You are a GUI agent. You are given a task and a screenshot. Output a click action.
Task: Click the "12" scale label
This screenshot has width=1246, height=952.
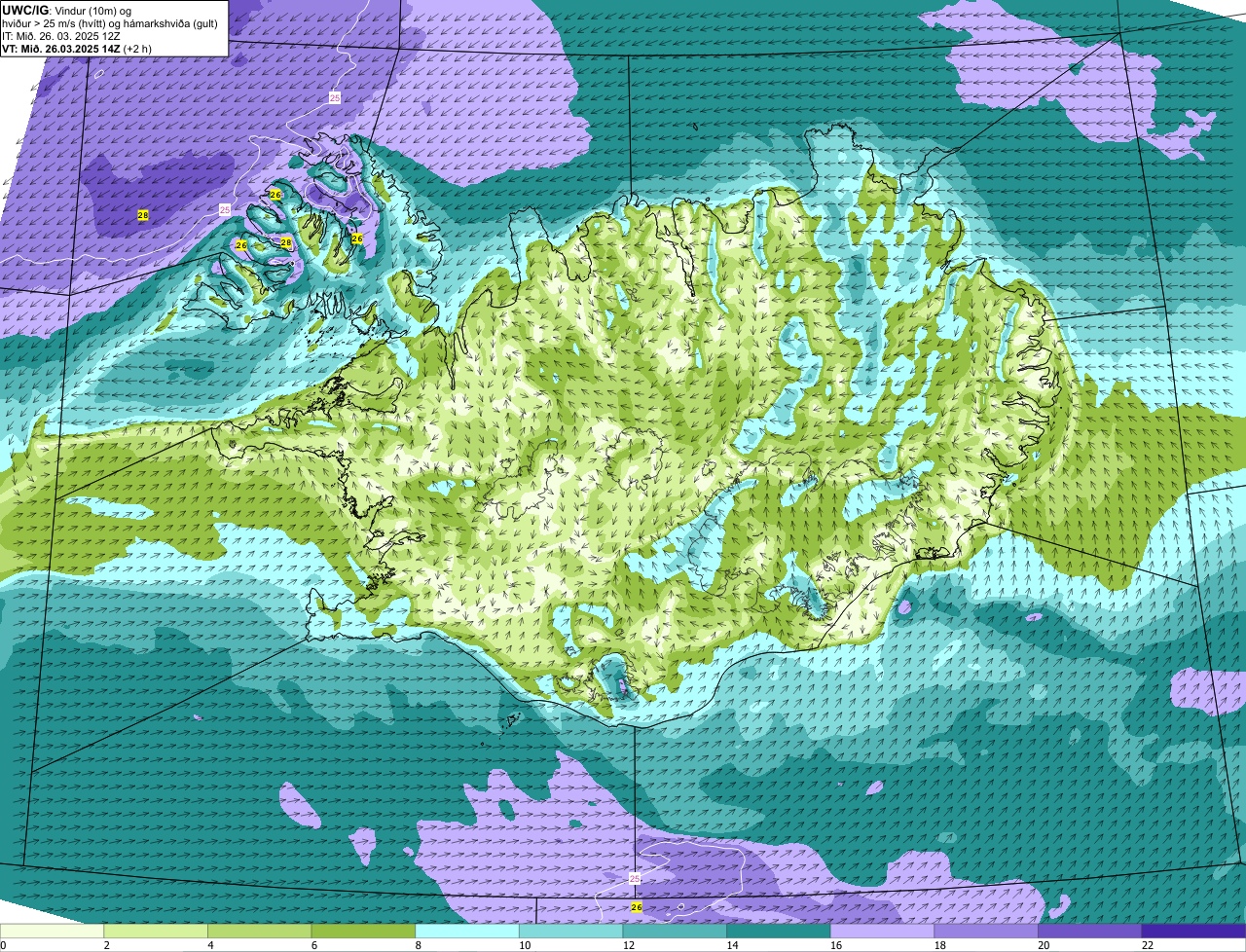[629, 945]
